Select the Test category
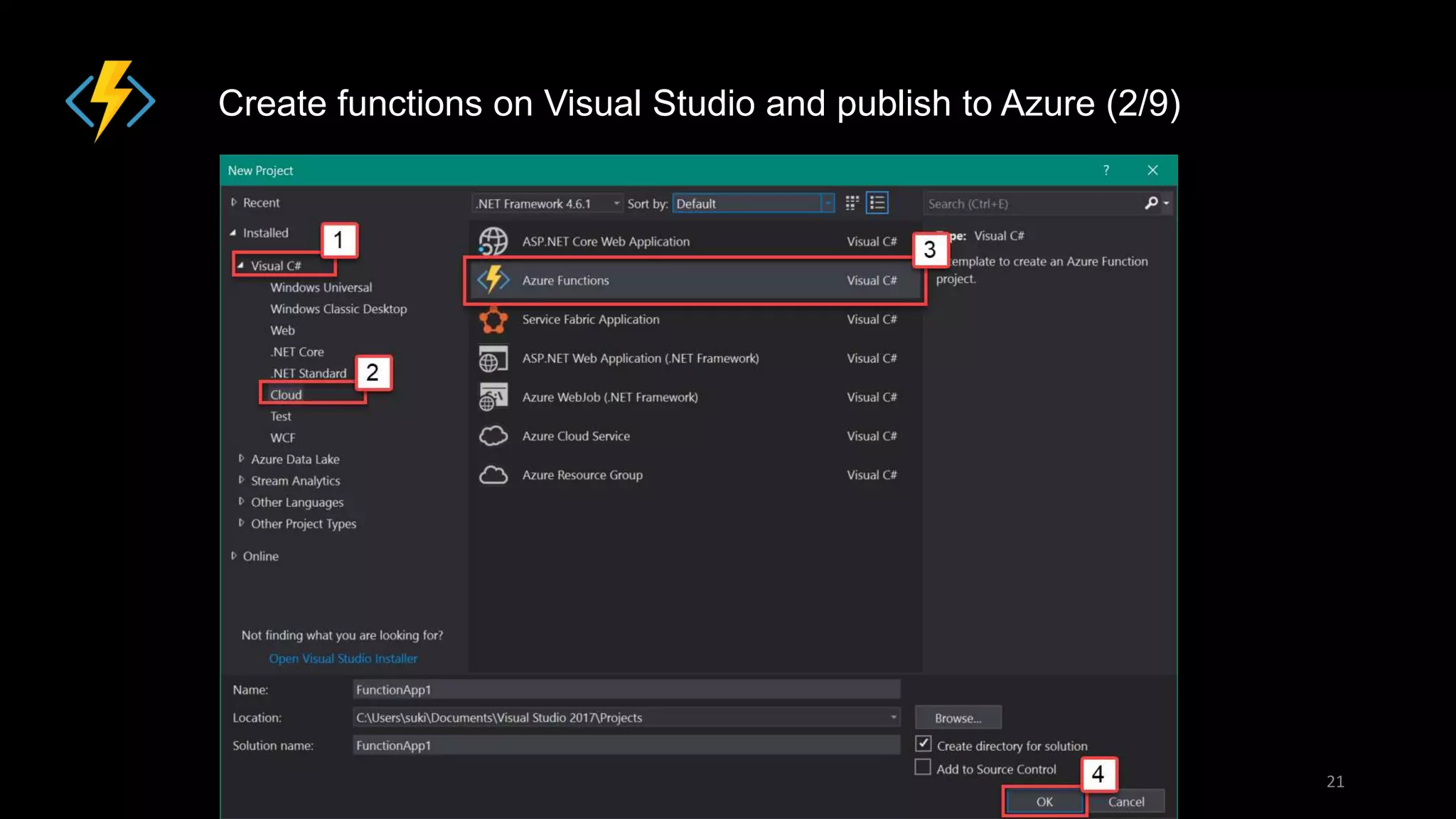This screenshot has height=819, width=1456. point(281,416)
